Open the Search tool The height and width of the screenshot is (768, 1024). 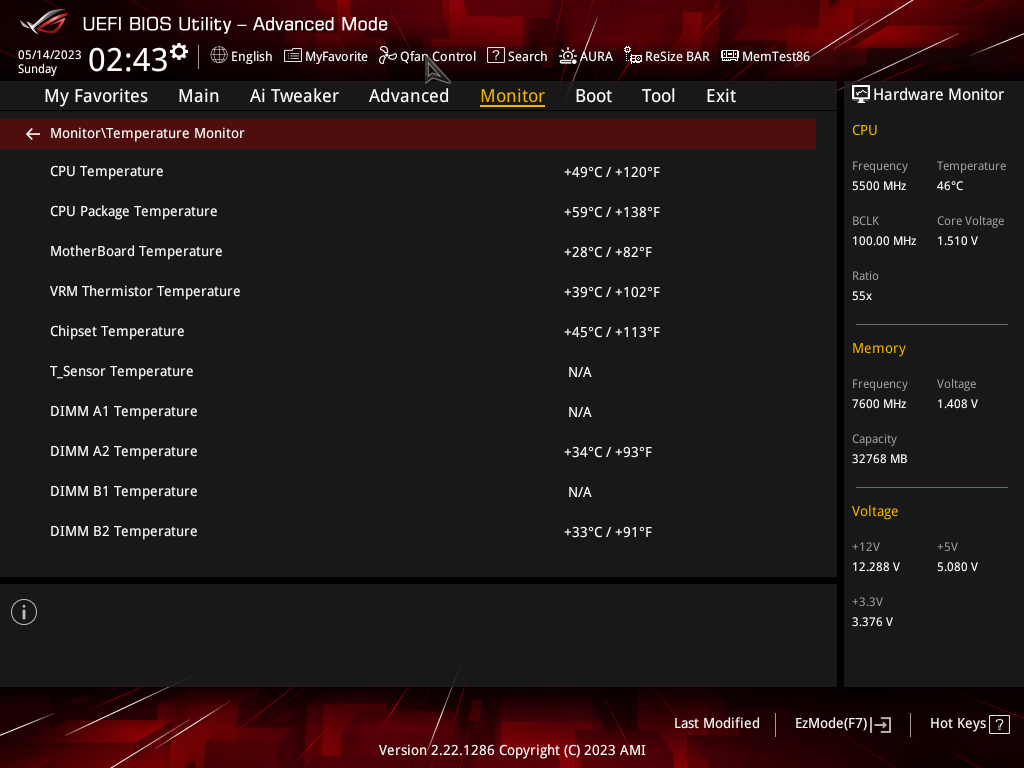coord(517,56)
